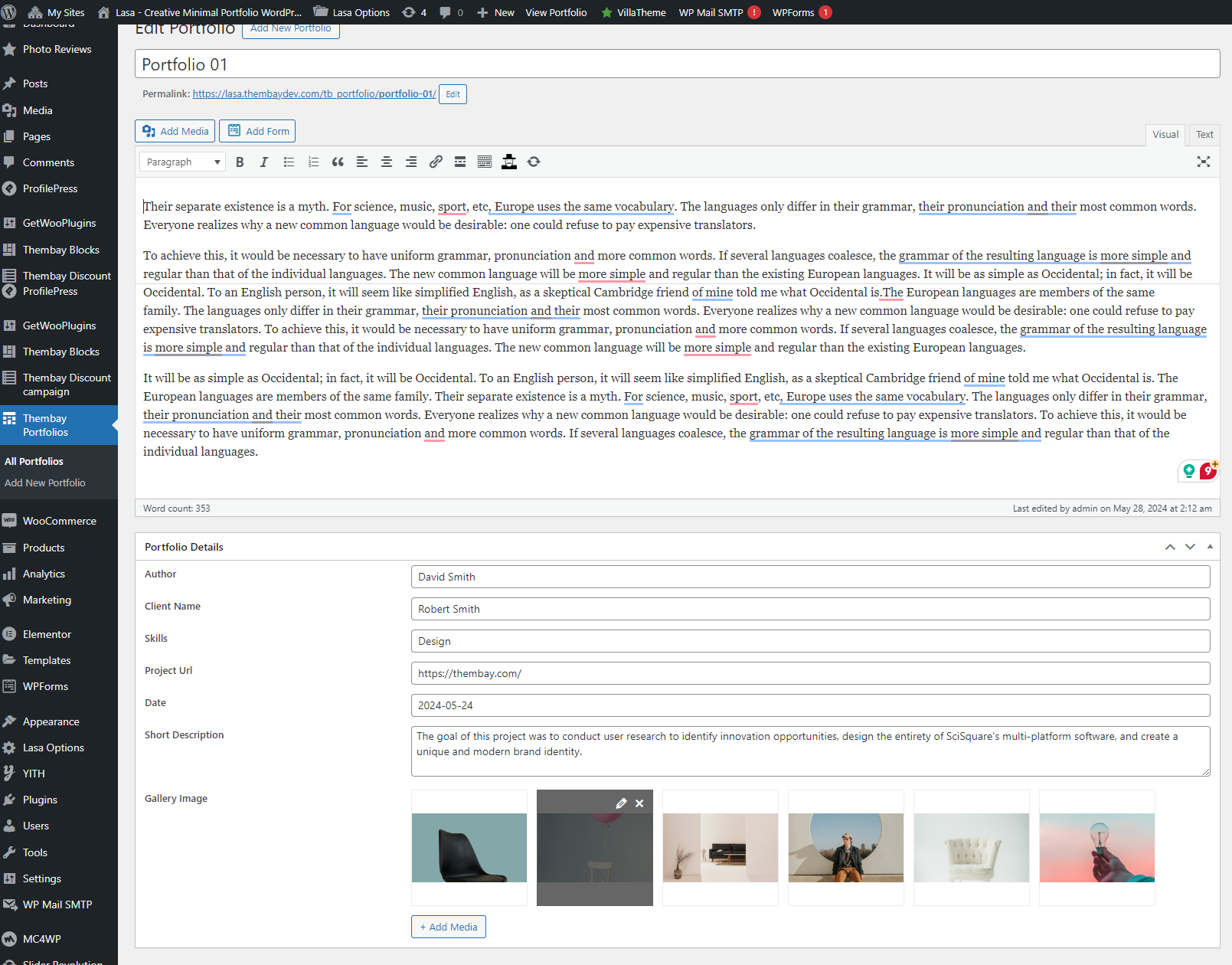The image size is (1232, 965).
Task: Insert a blockquote using the toolbar
Action: point(338,162)
